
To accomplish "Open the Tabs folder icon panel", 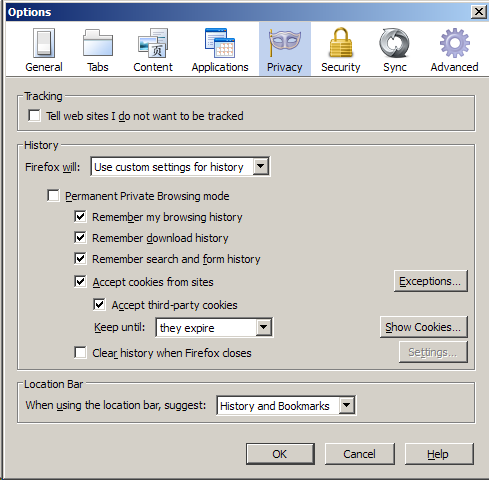I will 98,43.
